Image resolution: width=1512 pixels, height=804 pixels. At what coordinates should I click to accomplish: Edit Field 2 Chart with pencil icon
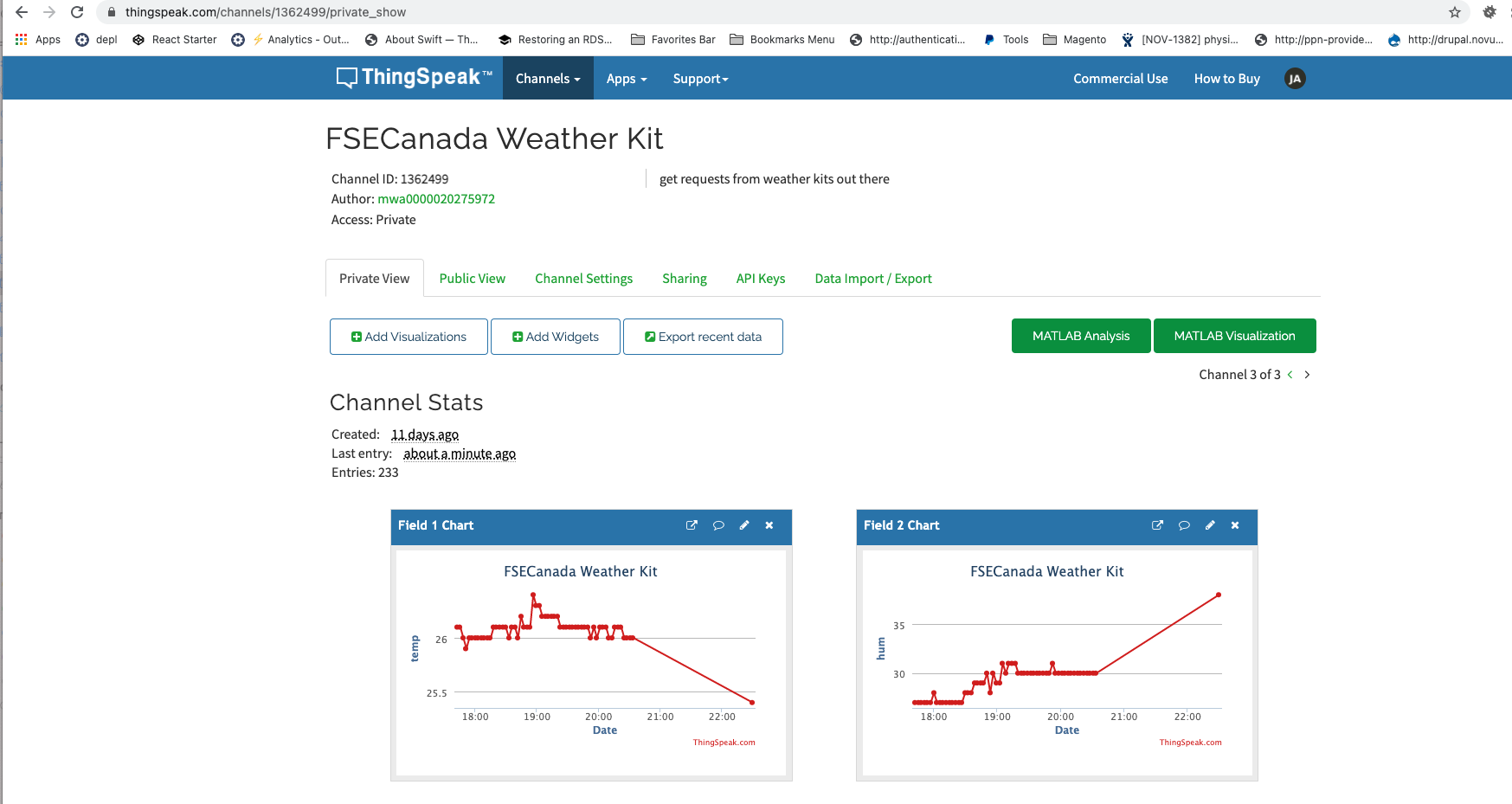coord(1210,525)
